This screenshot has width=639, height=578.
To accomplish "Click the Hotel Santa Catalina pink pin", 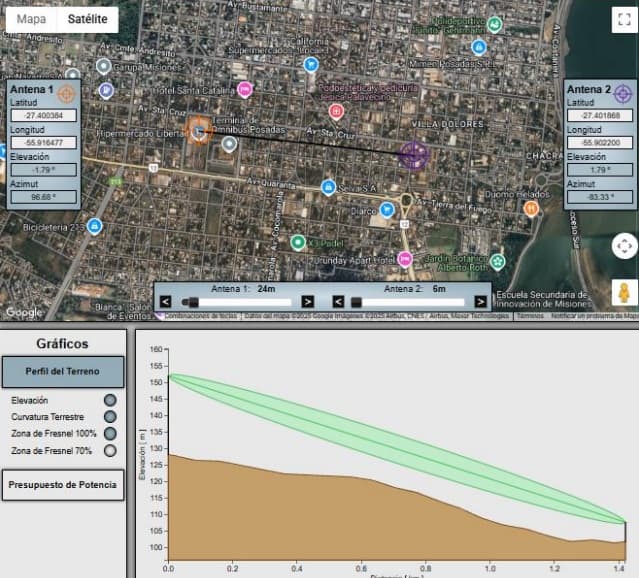I will (x=245, y=90).
